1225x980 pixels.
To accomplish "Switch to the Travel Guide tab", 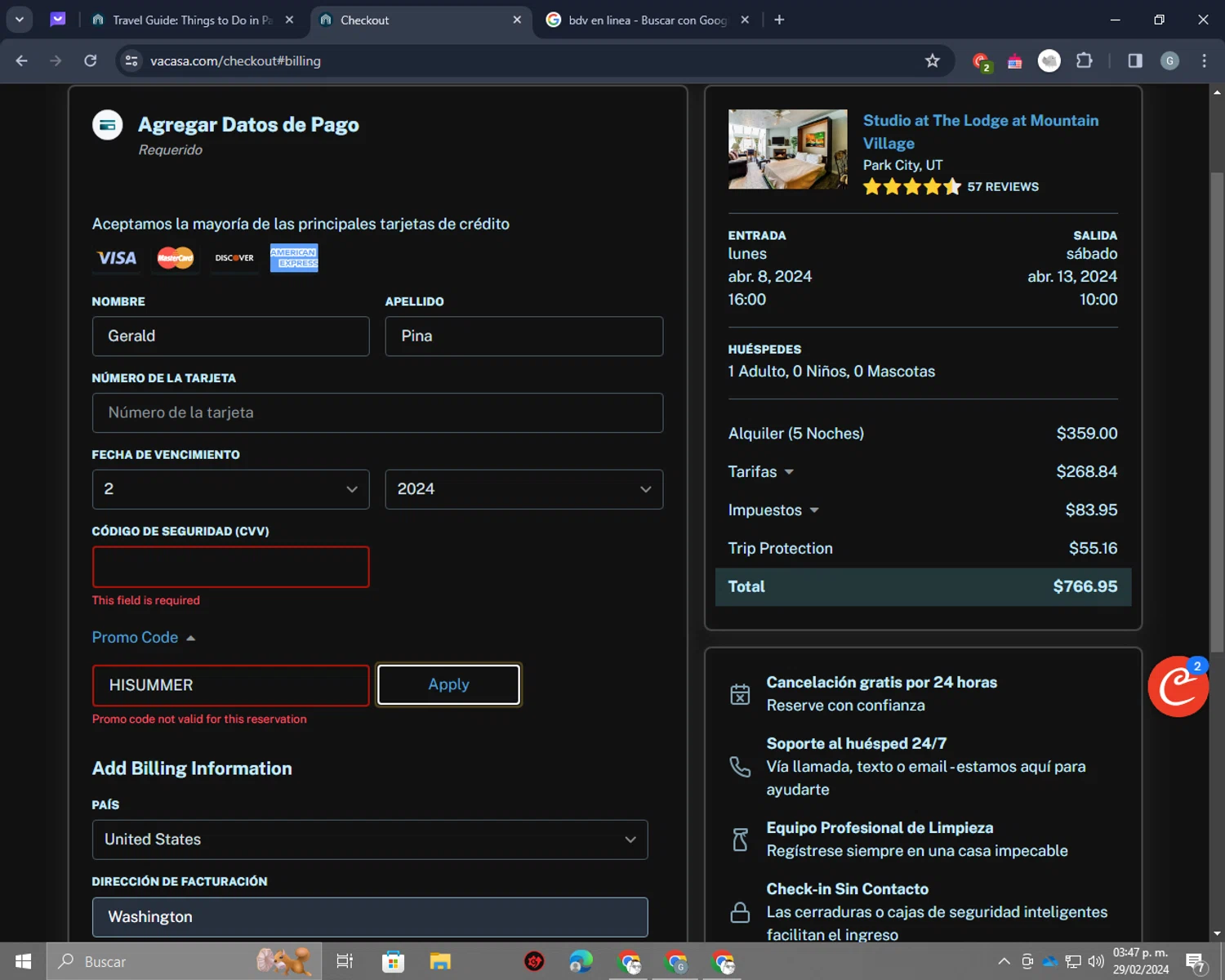I will tap(192, 20).
